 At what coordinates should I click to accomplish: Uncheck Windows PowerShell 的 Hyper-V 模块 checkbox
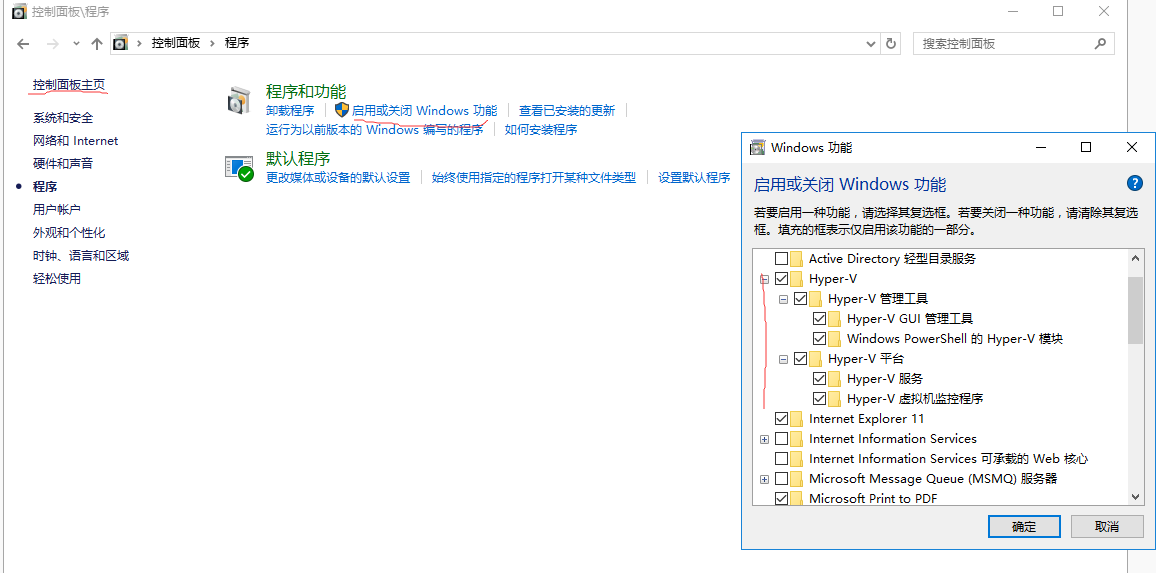point(819,338)
